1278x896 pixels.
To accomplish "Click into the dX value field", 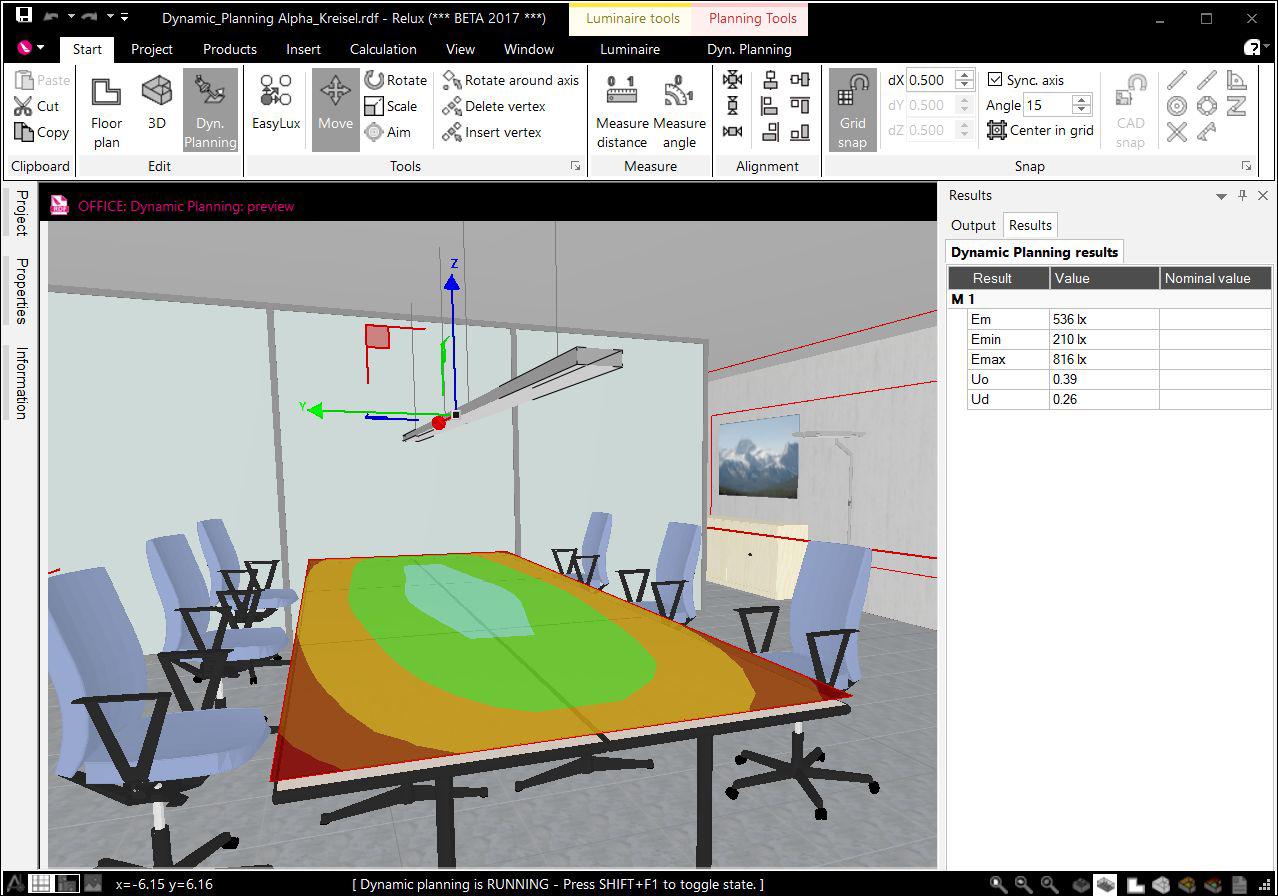I will (x=930, y=80).
